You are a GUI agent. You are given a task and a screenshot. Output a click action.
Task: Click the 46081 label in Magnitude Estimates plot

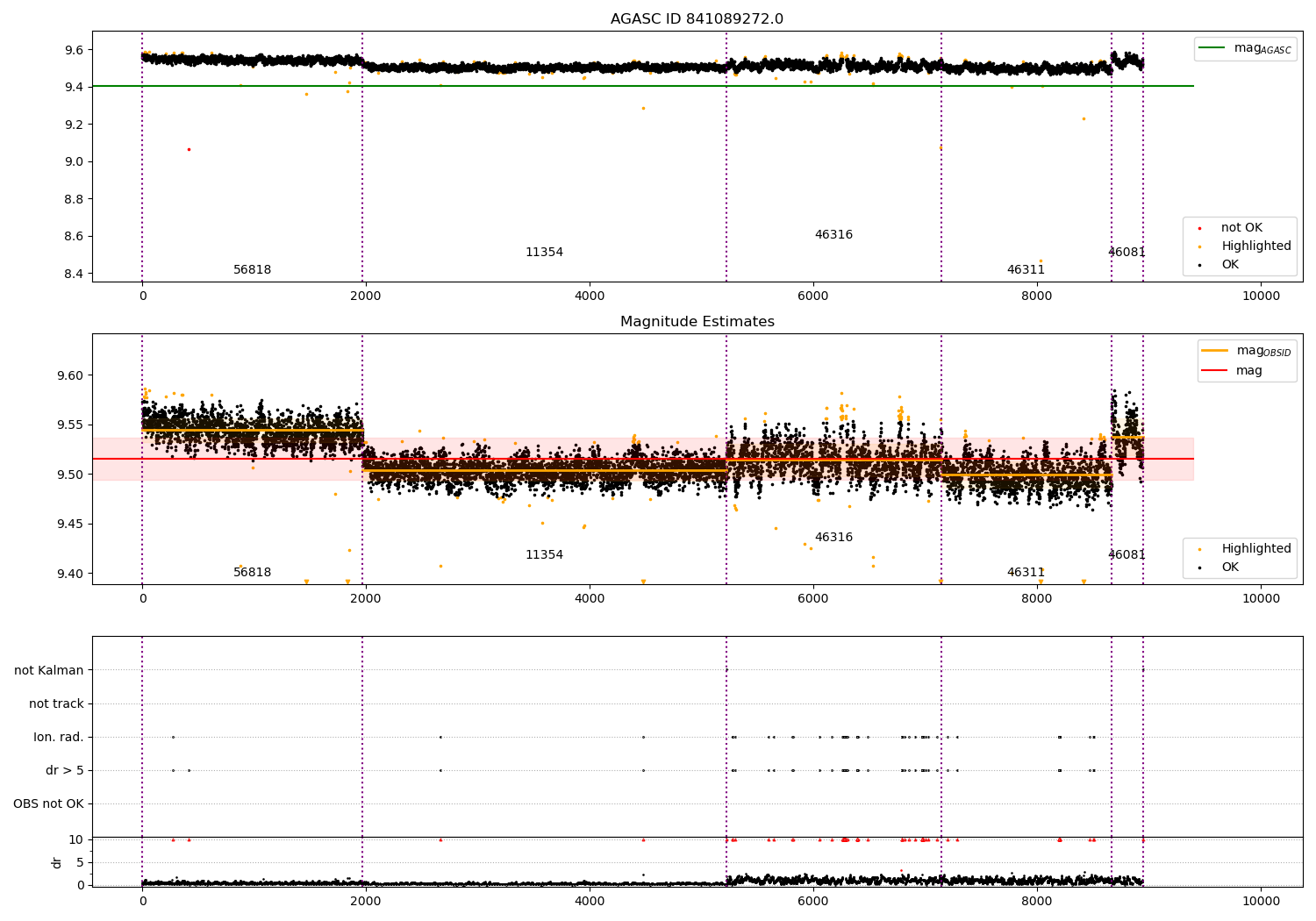[x=1126, y=555]
